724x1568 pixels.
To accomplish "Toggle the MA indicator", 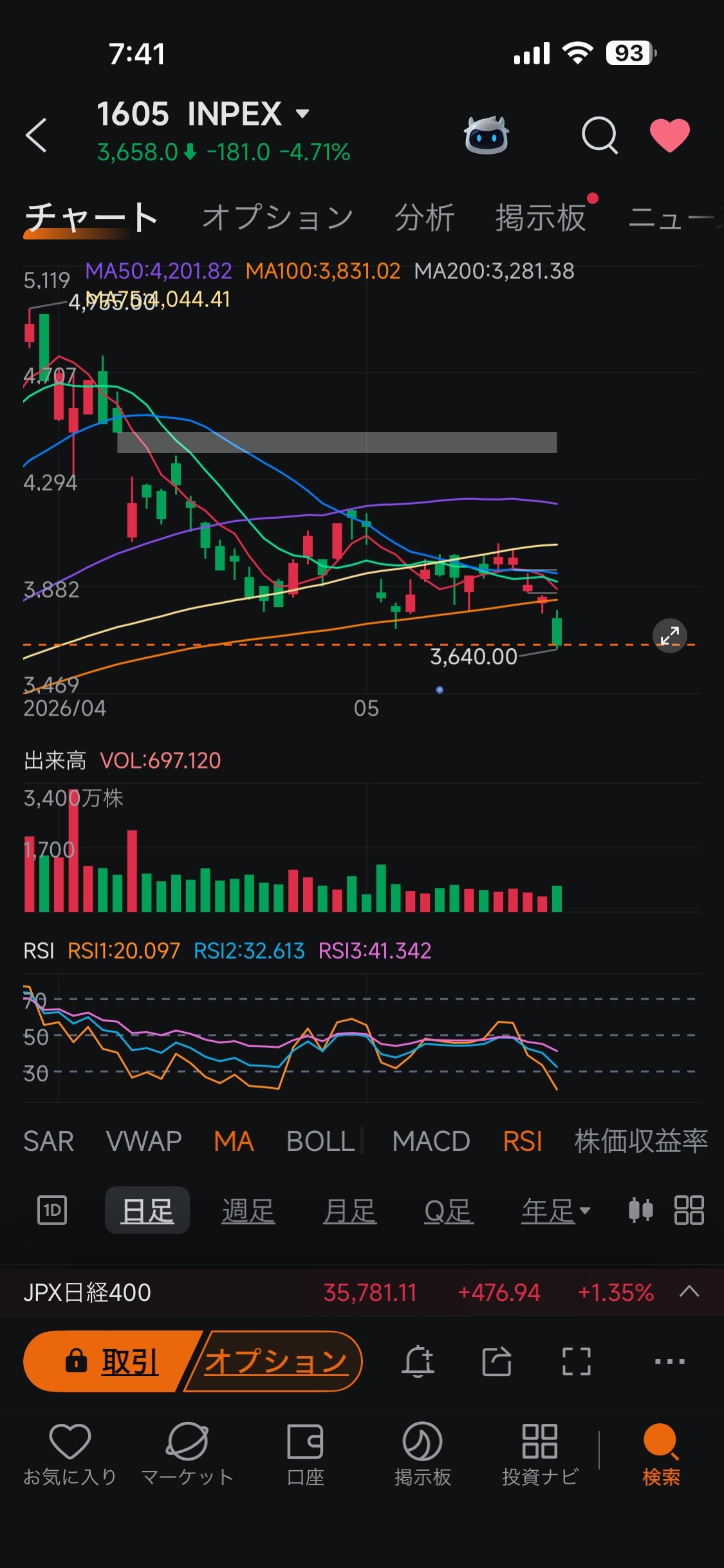I will coord(234,1141).
